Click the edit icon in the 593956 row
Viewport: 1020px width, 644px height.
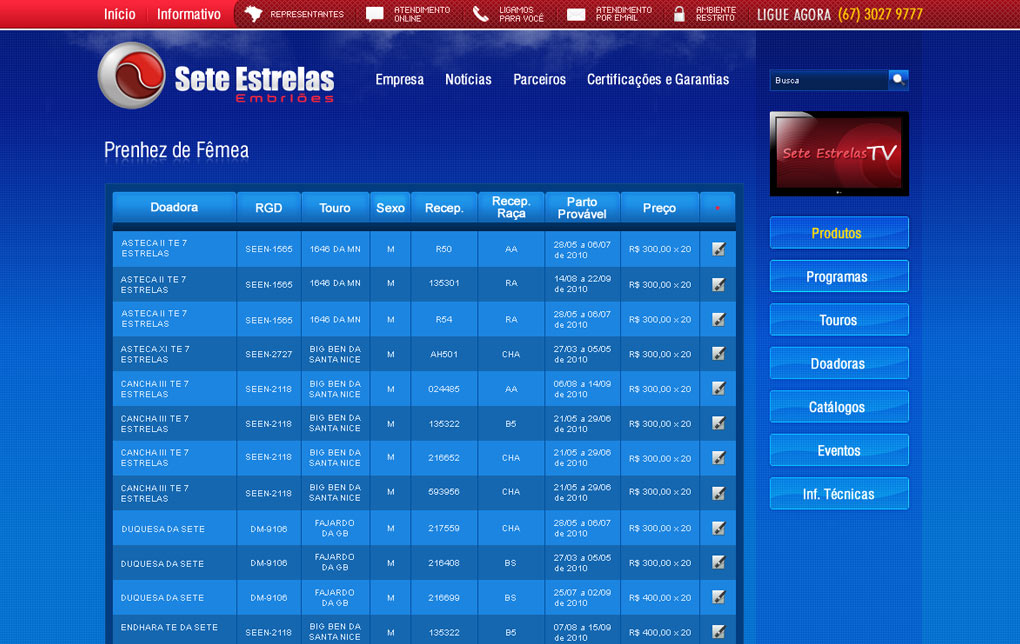[x=718, y=493]
